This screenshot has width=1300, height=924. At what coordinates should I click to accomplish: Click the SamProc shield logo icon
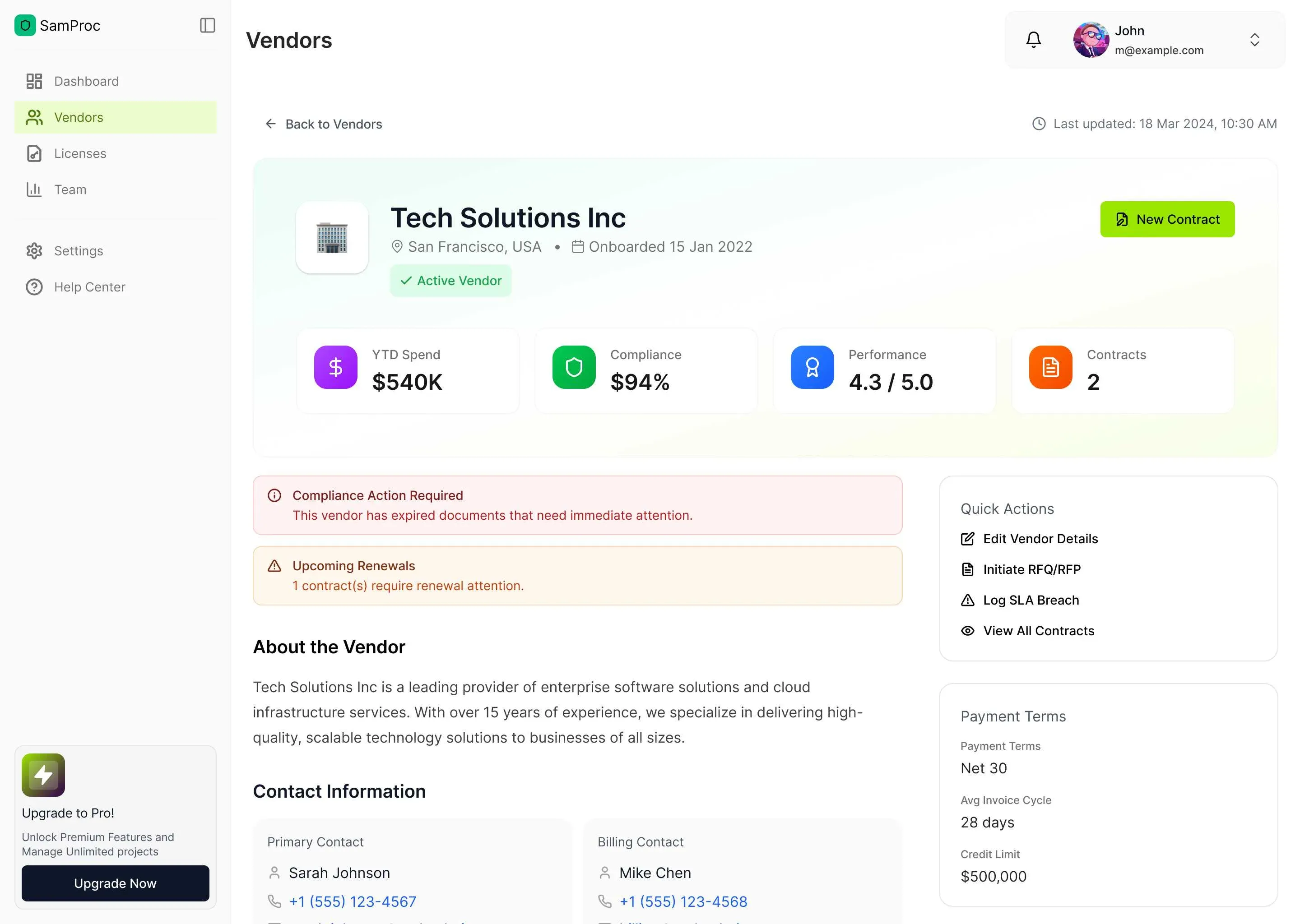[25, 26]
